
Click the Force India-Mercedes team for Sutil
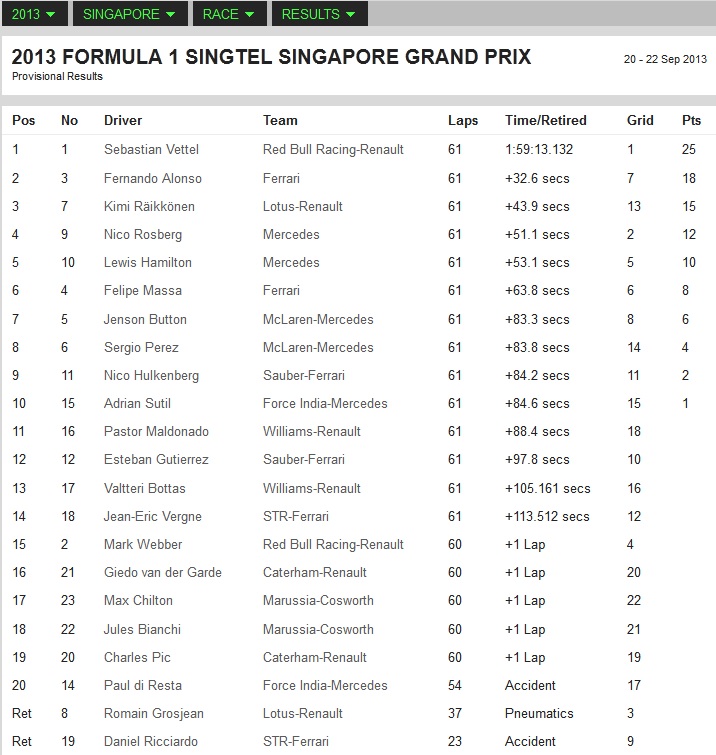325,403
